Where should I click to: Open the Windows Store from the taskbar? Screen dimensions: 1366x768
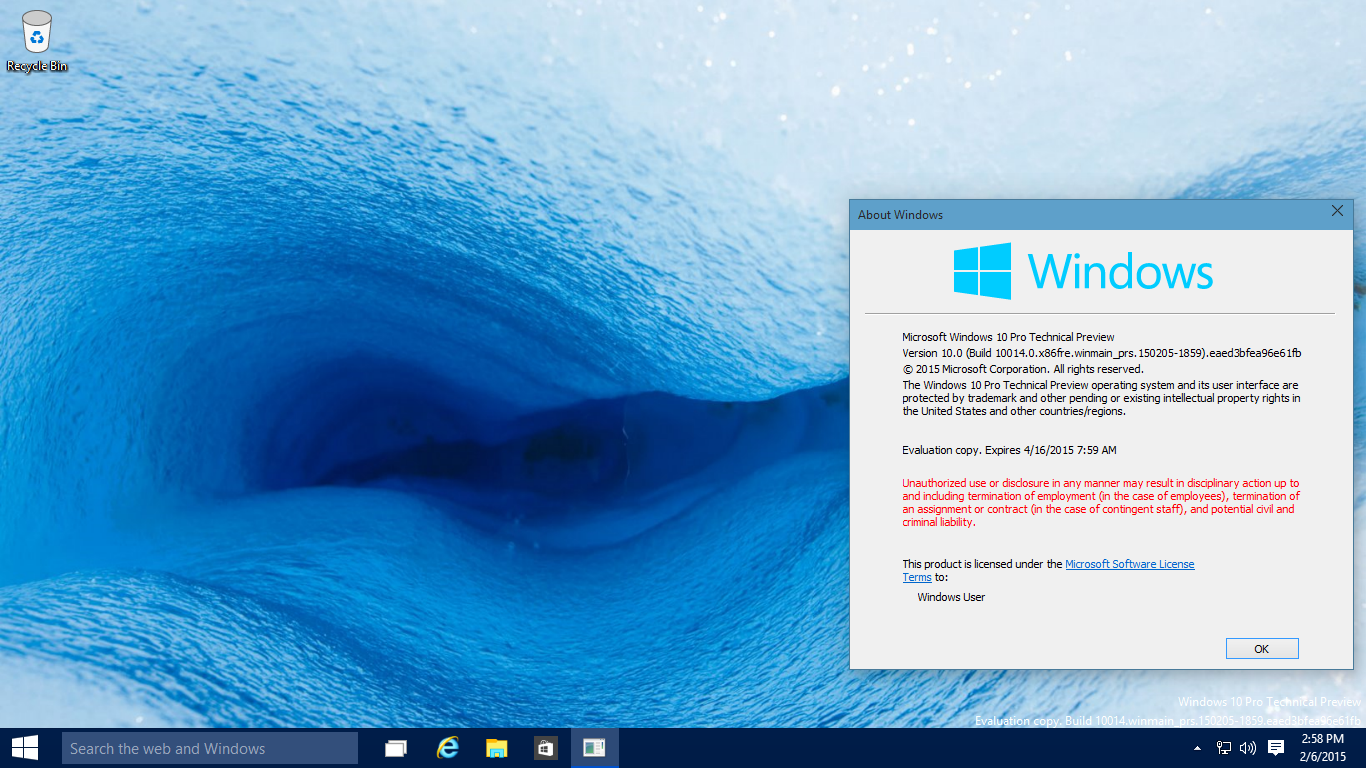coord(545,747)
